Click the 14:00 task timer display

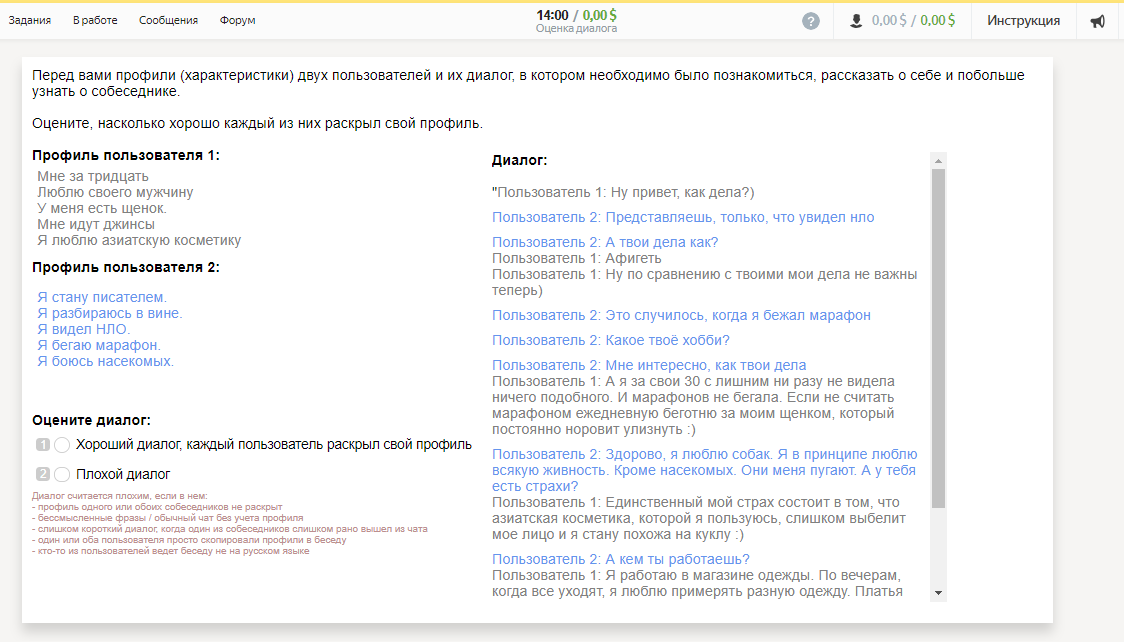[552, 15]
